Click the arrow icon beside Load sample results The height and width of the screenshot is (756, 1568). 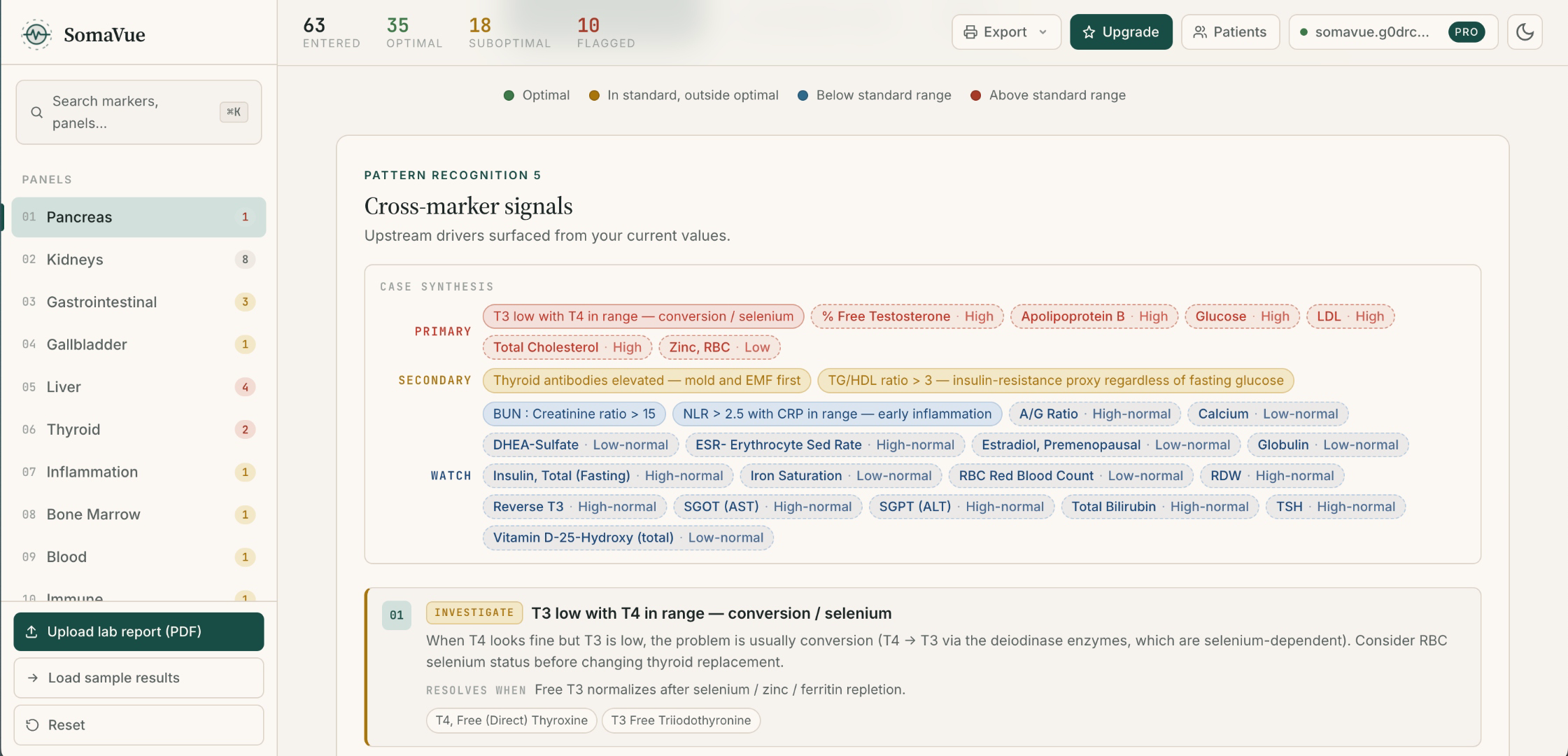click(32, 678)
